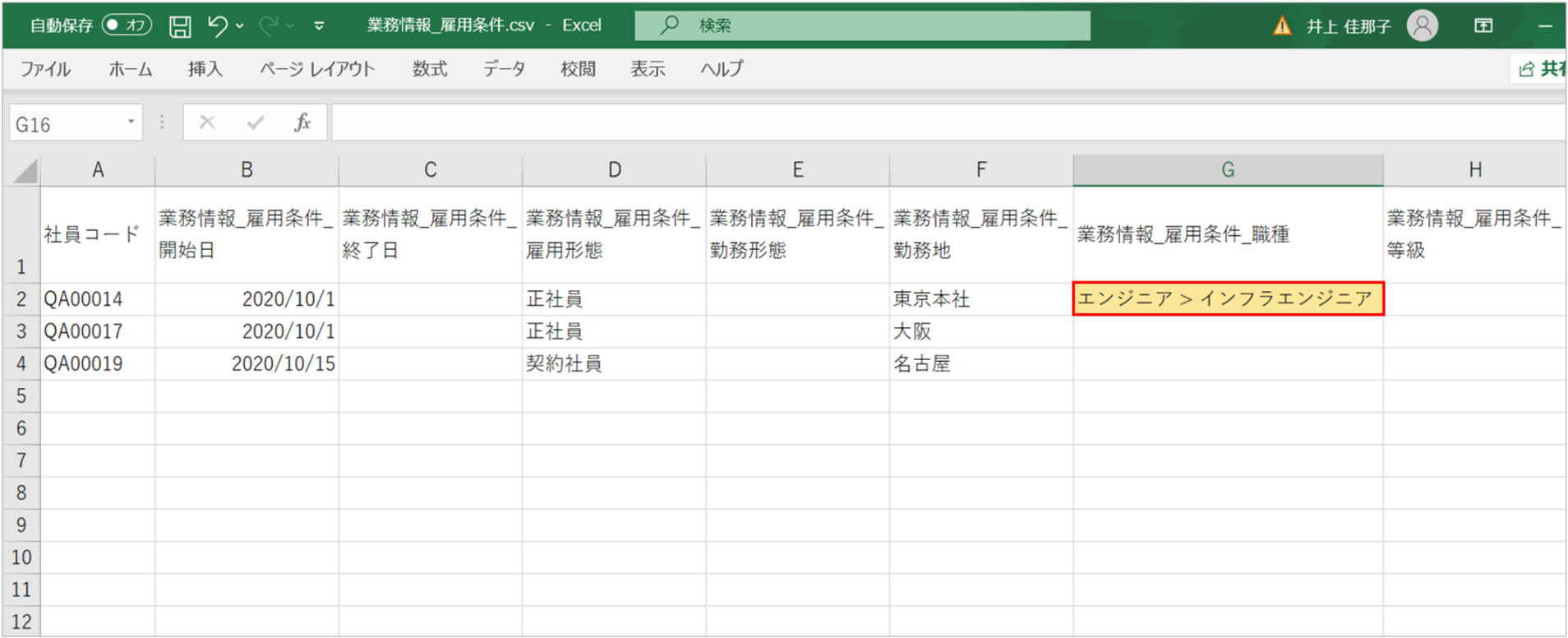Click the Select All corner triangle

click(x=25, y=171)
